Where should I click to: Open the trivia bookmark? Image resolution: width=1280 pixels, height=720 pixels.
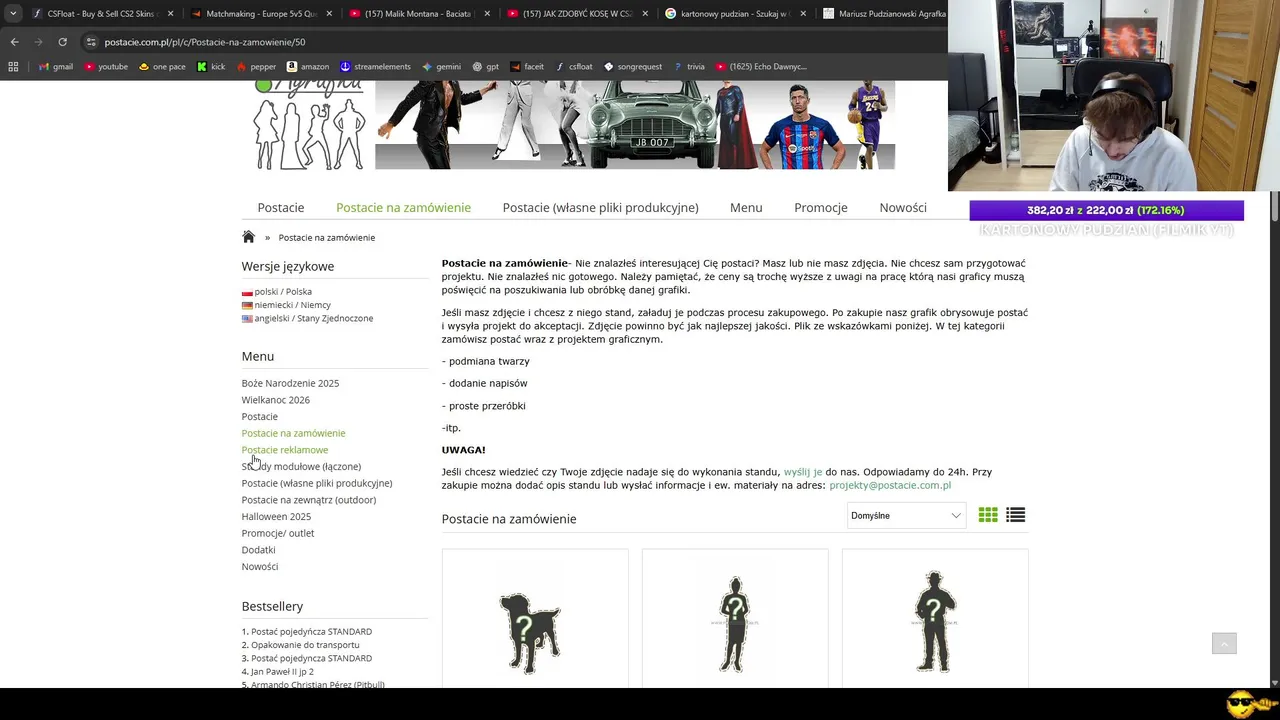[x=689, y=67]
